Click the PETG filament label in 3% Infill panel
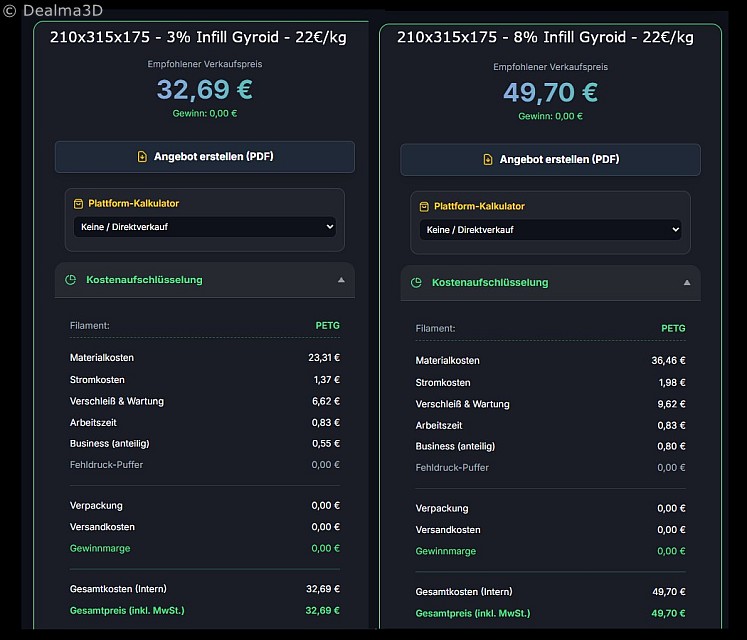 (327, 325)
